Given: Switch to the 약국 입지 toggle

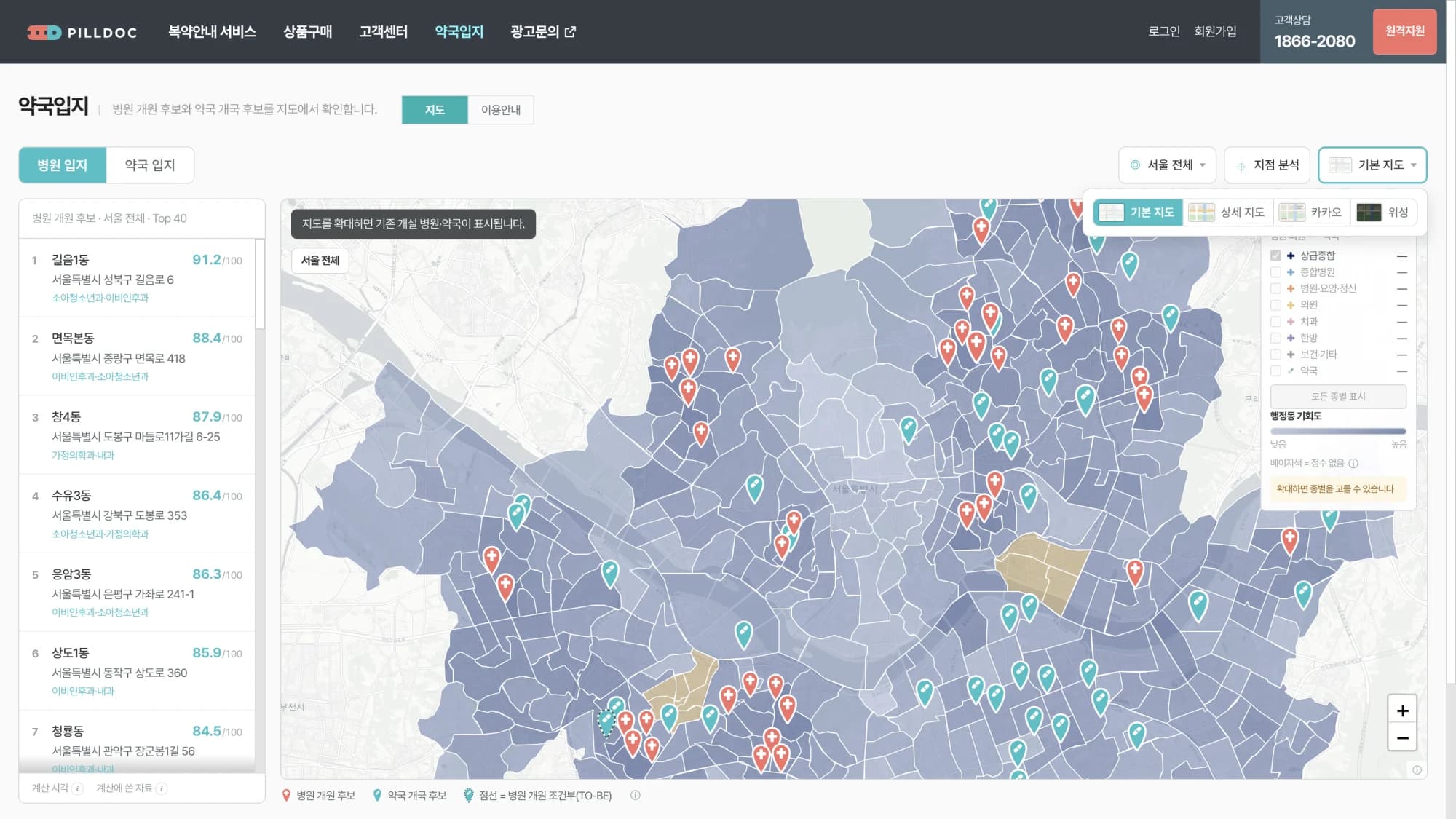Looking at the screenshot, I should coord(150,165).
